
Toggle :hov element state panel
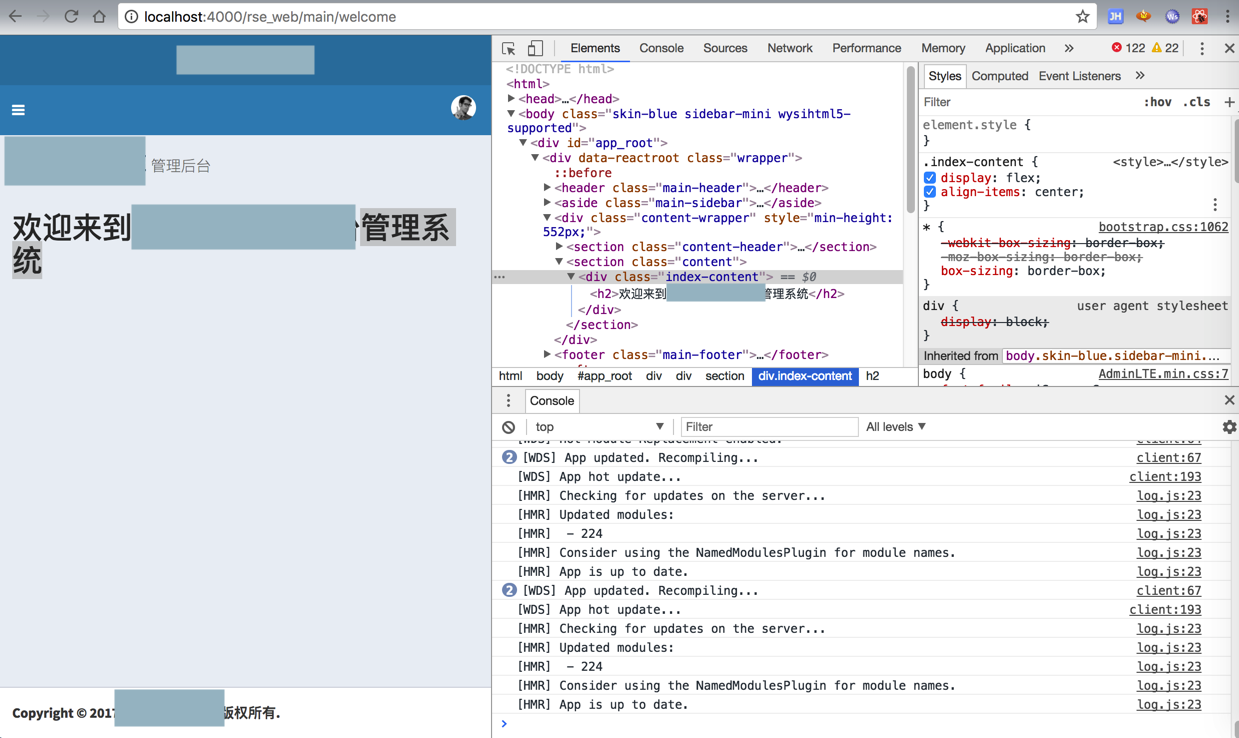click(x=1157, y=102)
